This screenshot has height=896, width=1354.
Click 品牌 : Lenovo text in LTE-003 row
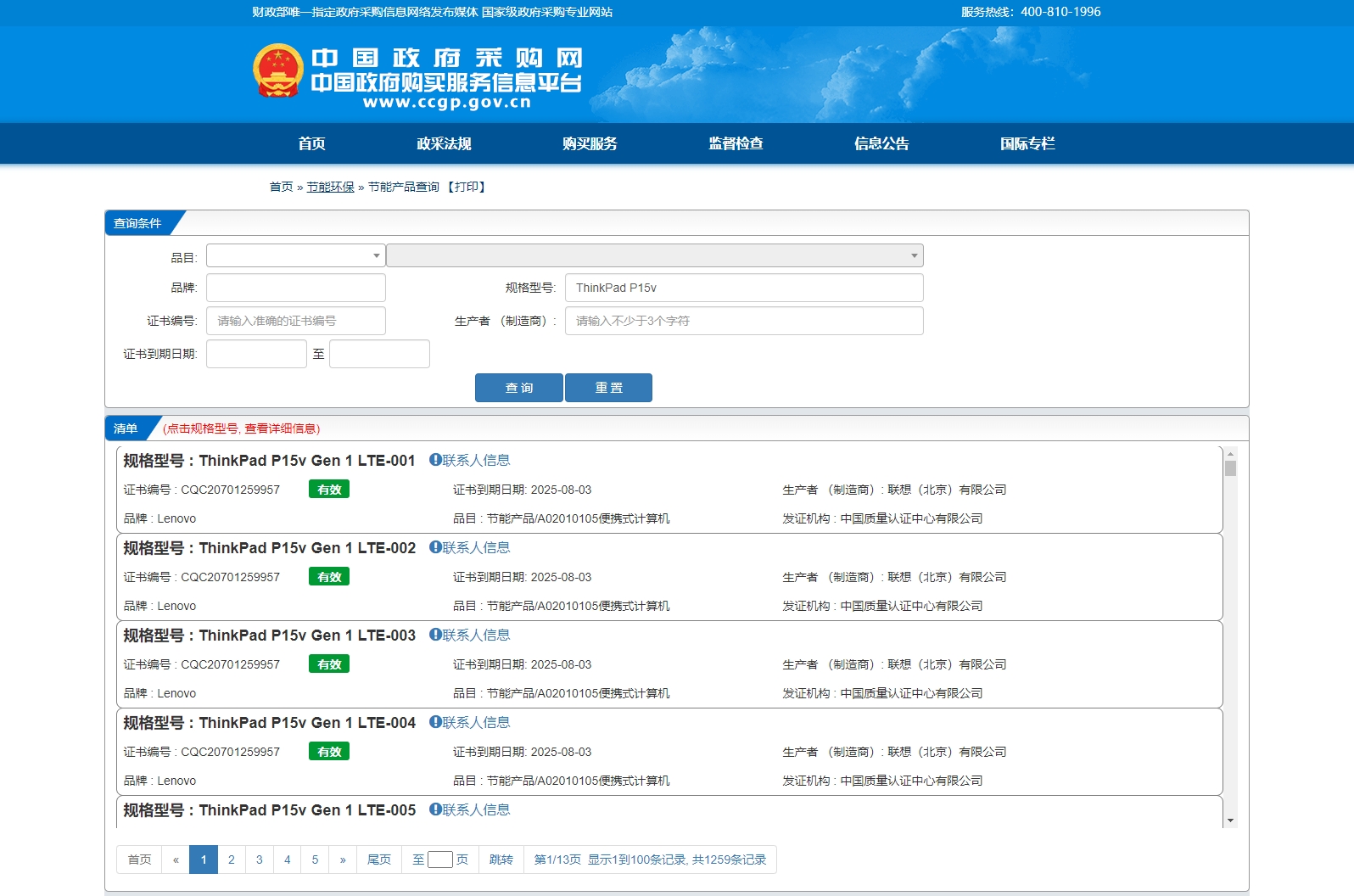159,693
